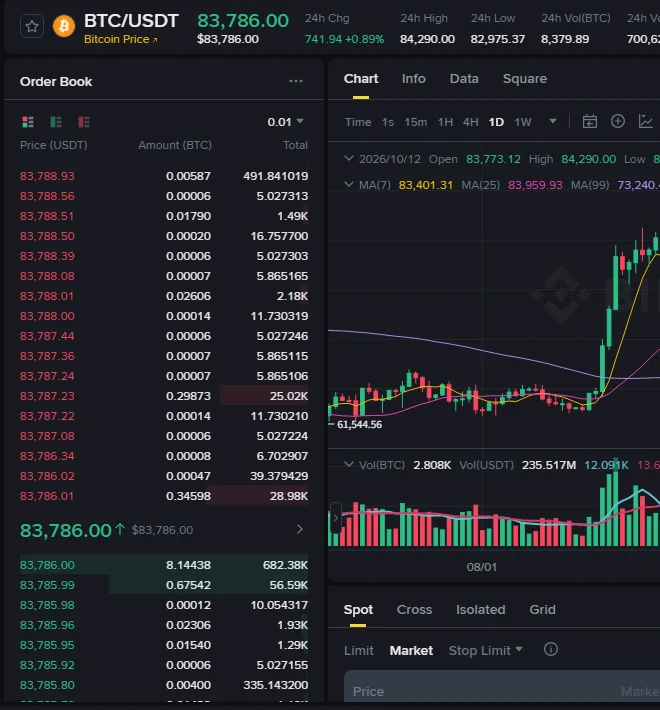The image size is (660, 710).
Task: Switch to the Info tab
Action: pos(414,79)
